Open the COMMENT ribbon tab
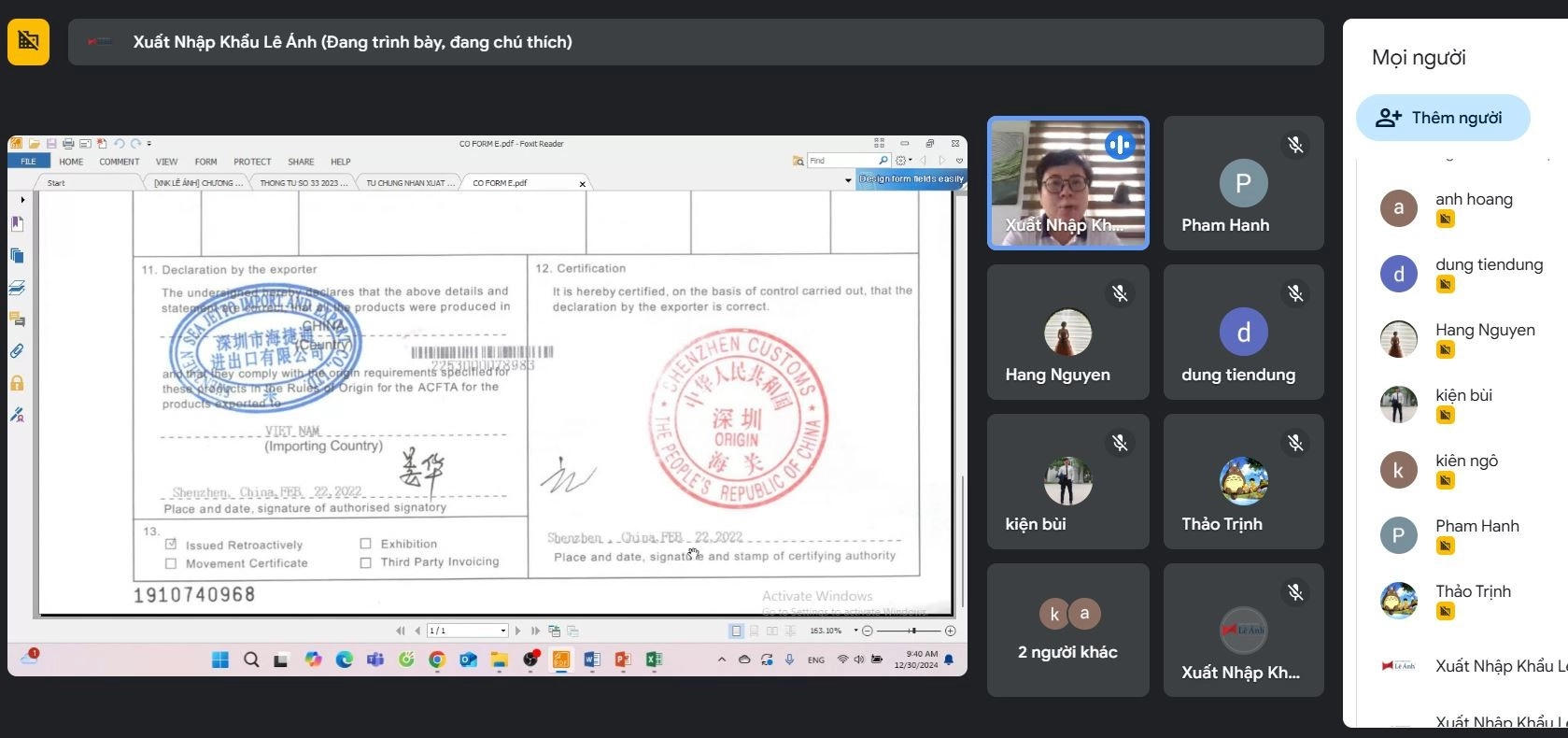The height and width of the screenshot is (738, 1568). click(x=119, y=162)
